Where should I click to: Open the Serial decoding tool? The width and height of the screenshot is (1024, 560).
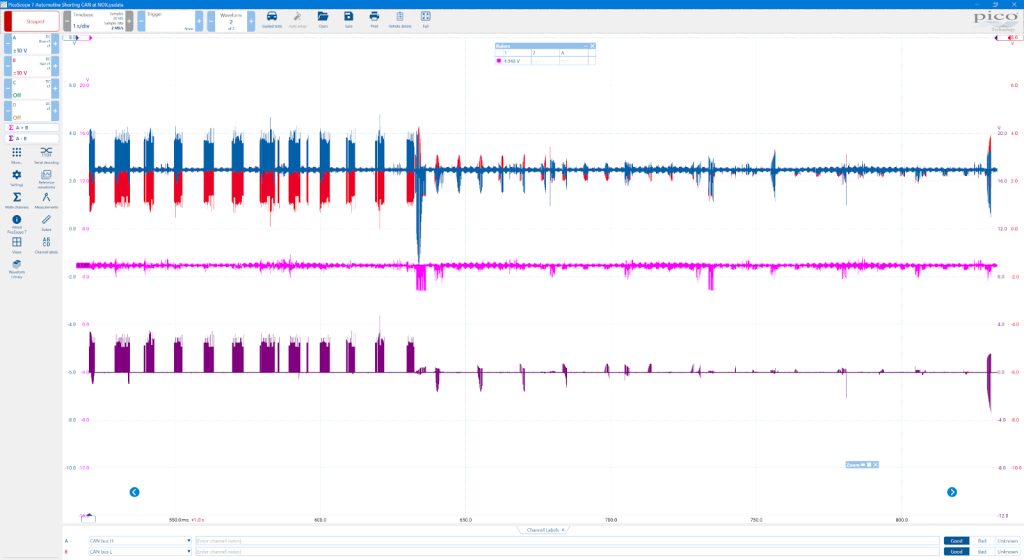point(46,155)
